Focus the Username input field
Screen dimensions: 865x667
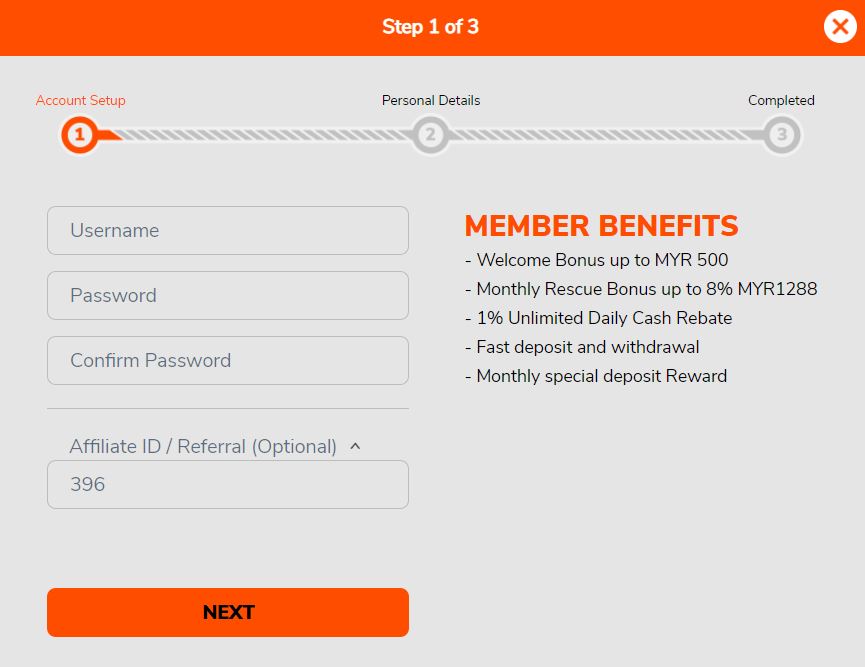point(227,231)
